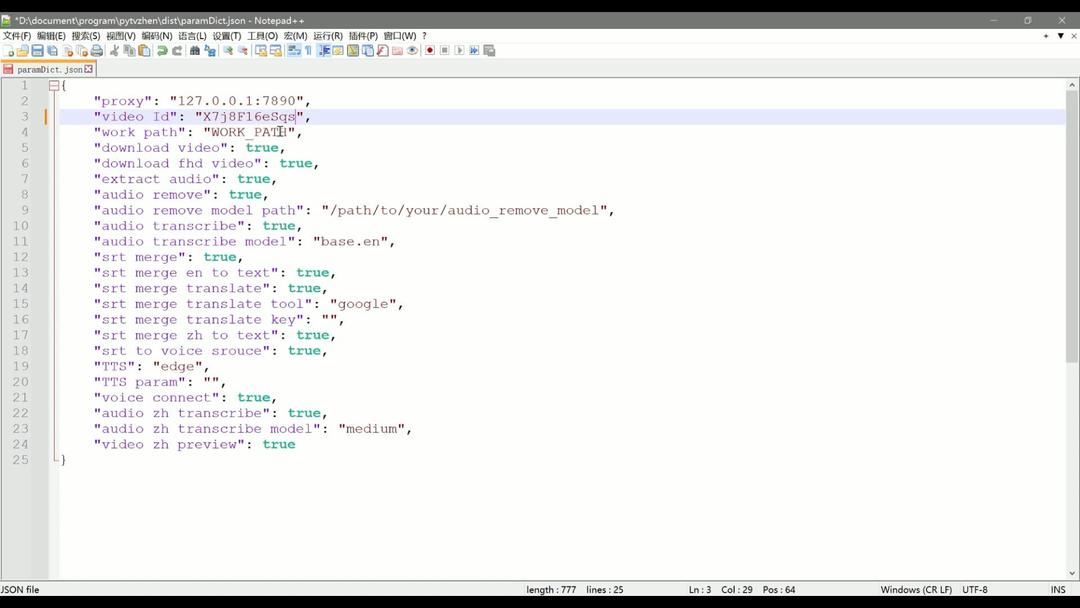The width and height of the screenshot is (1080, 608).
Task: Open the tab list dropdown triangle
Action: [1060, 36]
